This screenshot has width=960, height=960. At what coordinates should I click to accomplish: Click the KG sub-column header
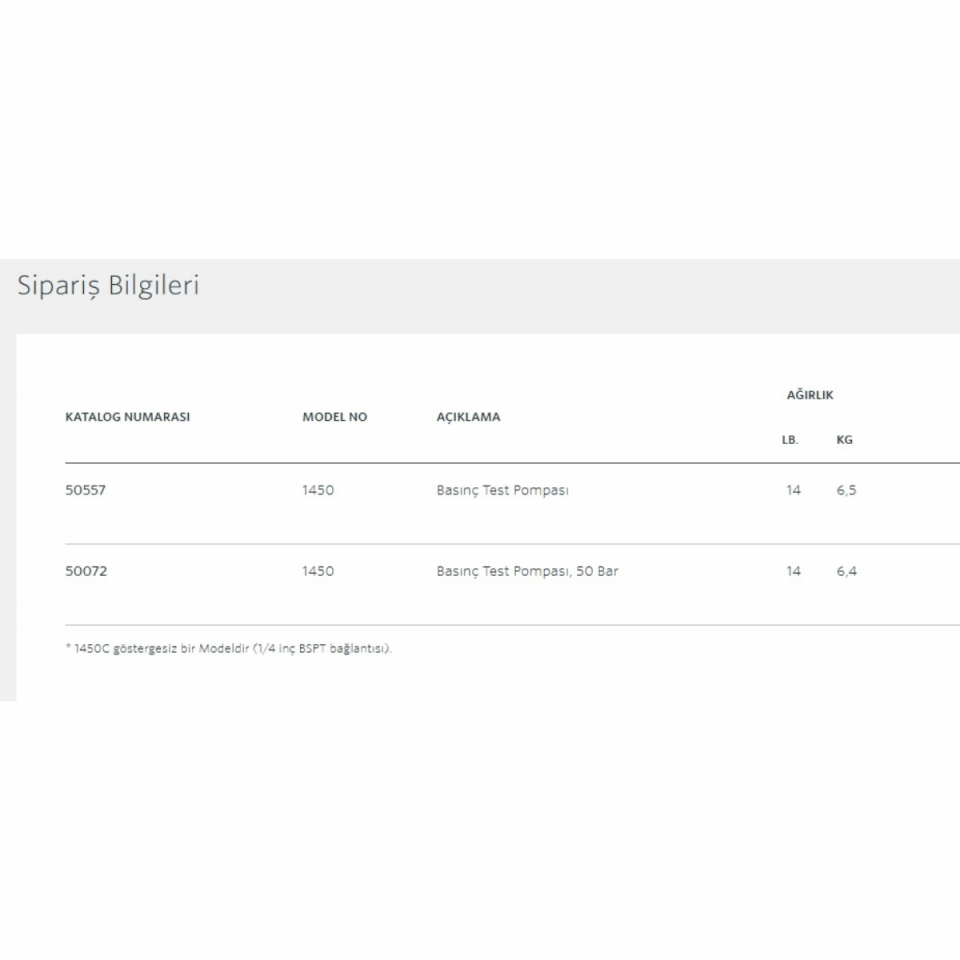coord(844,439)
